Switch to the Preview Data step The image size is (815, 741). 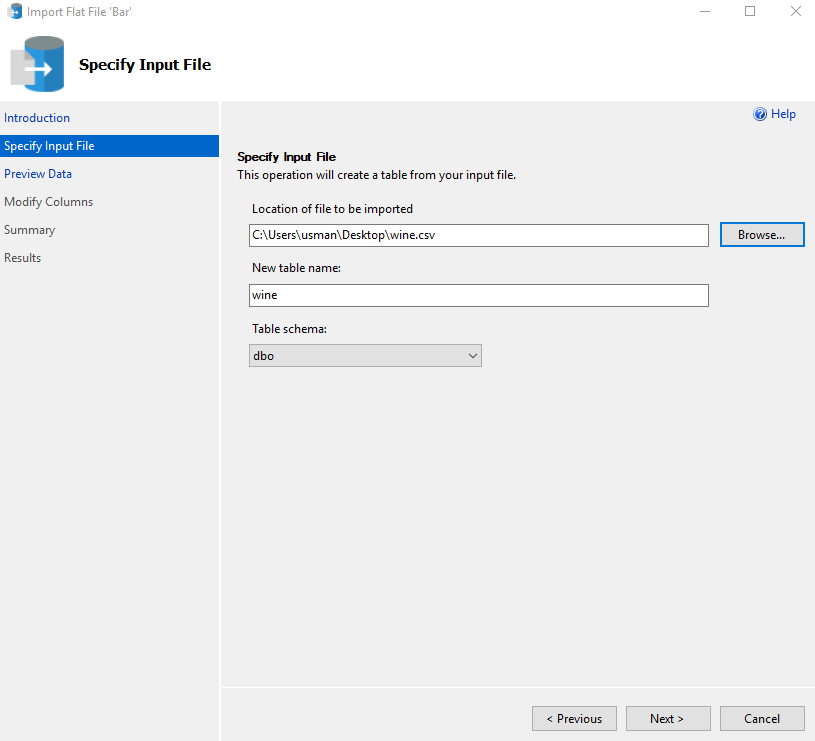coord(38,174)
